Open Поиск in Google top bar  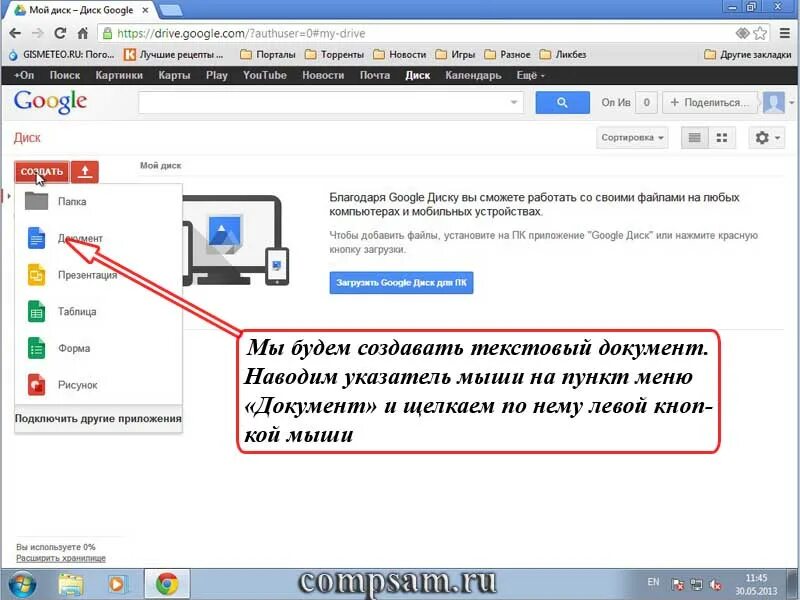point(65,76)
